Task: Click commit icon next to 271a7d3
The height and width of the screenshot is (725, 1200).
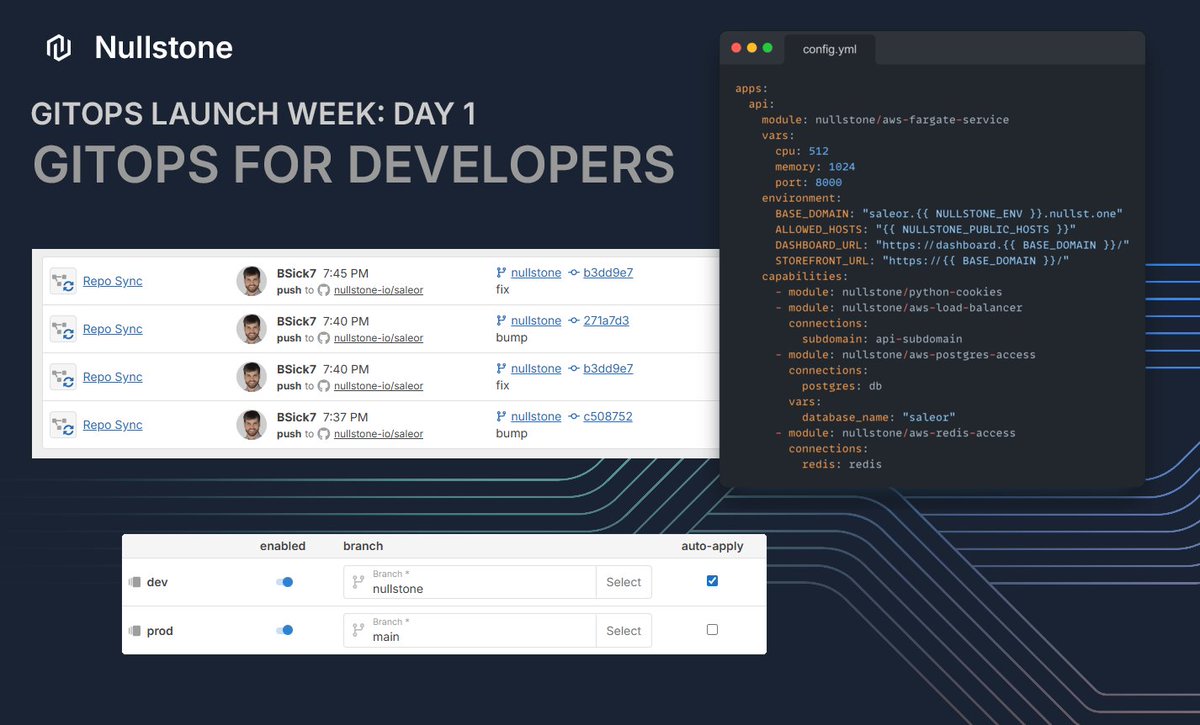Action: pos(574,321)
